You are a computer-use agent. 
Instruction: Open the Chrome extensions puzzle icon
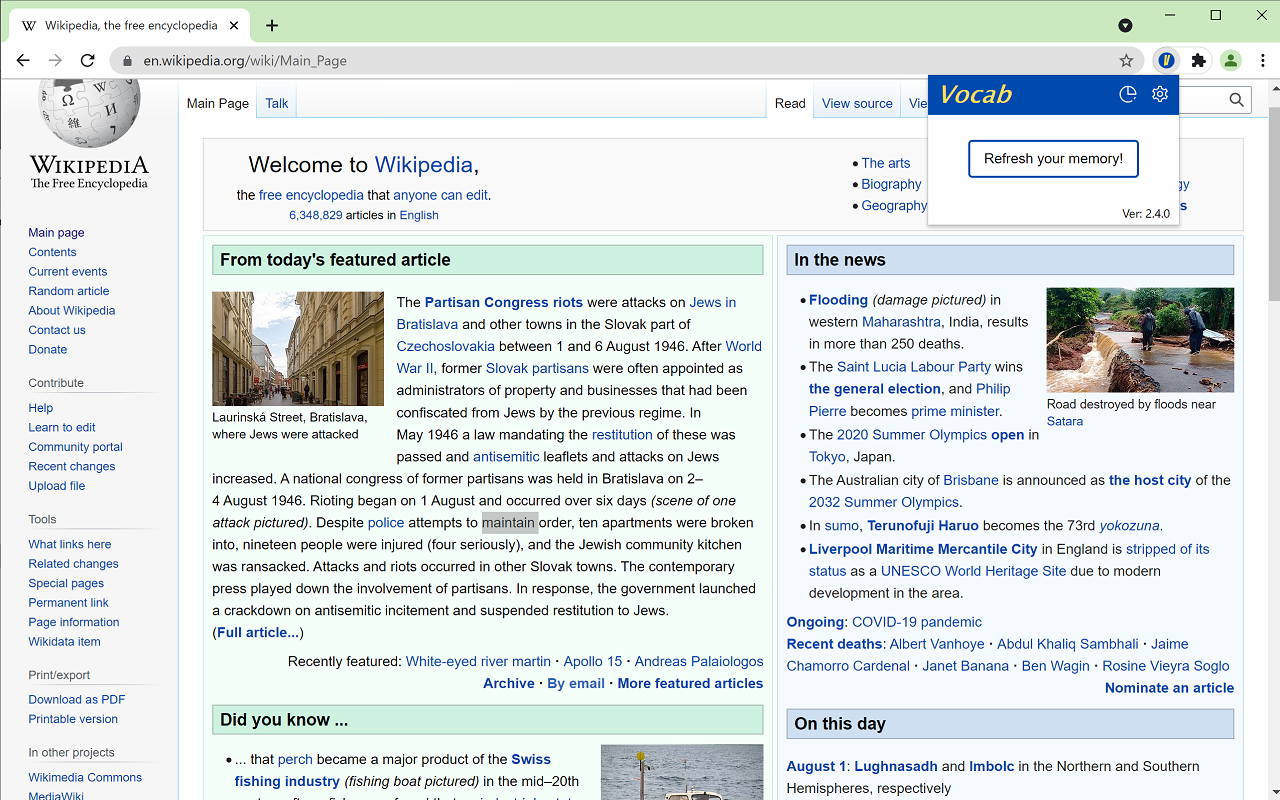coord(1198,60)
